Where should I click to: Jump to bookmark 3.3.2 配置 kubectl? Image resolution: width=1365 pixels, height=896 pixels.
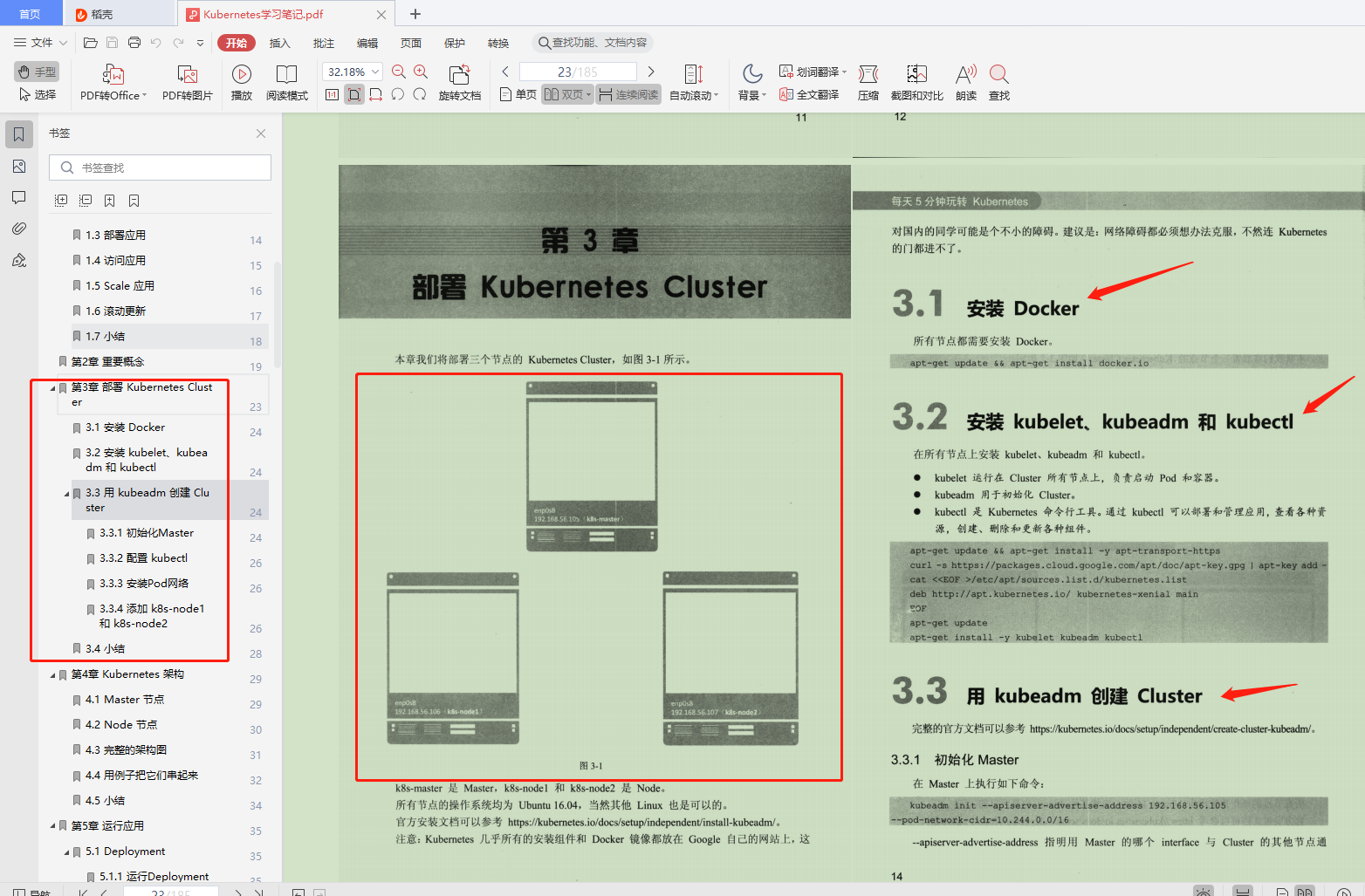click(x=143, y=558)
